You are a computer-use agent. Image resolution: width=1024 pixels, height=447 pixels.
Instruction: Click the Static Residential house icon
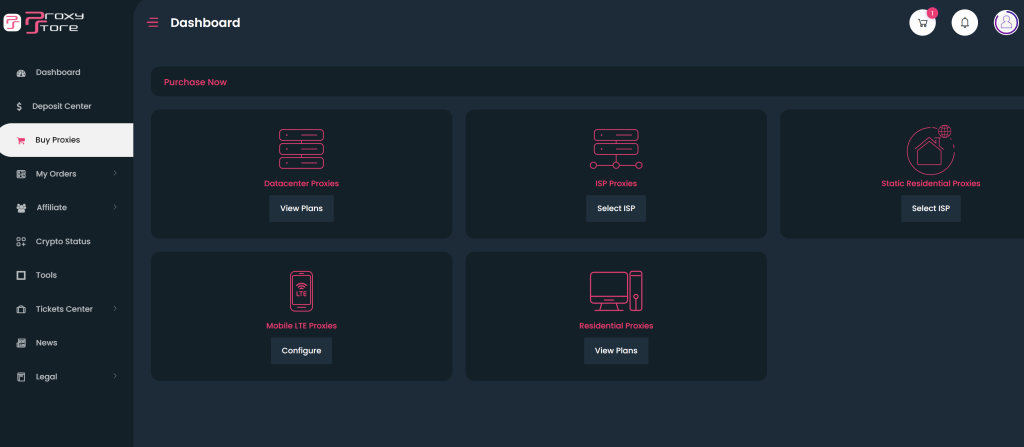click(x=930, y=149)
